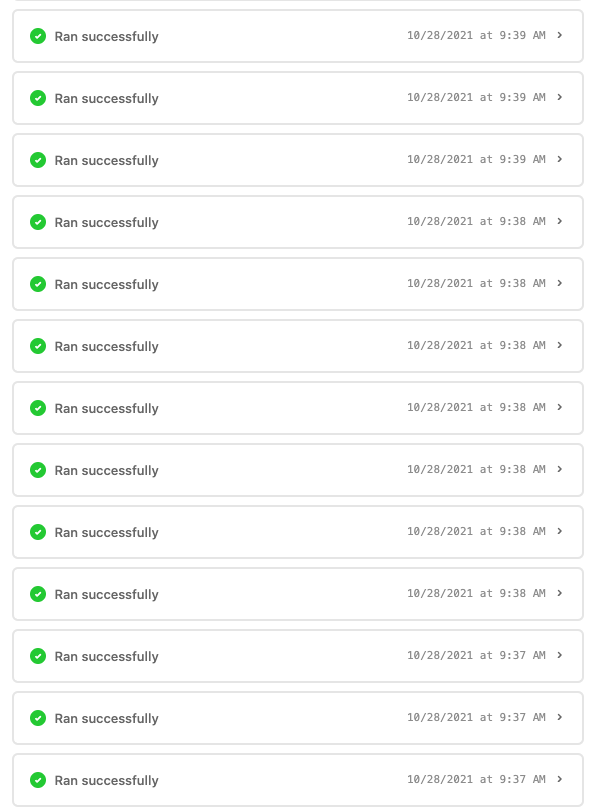This screenshot has height=811, width=591.
Task: Click the timestamp of the third 9:39 AM run
Action: point(476,159)
